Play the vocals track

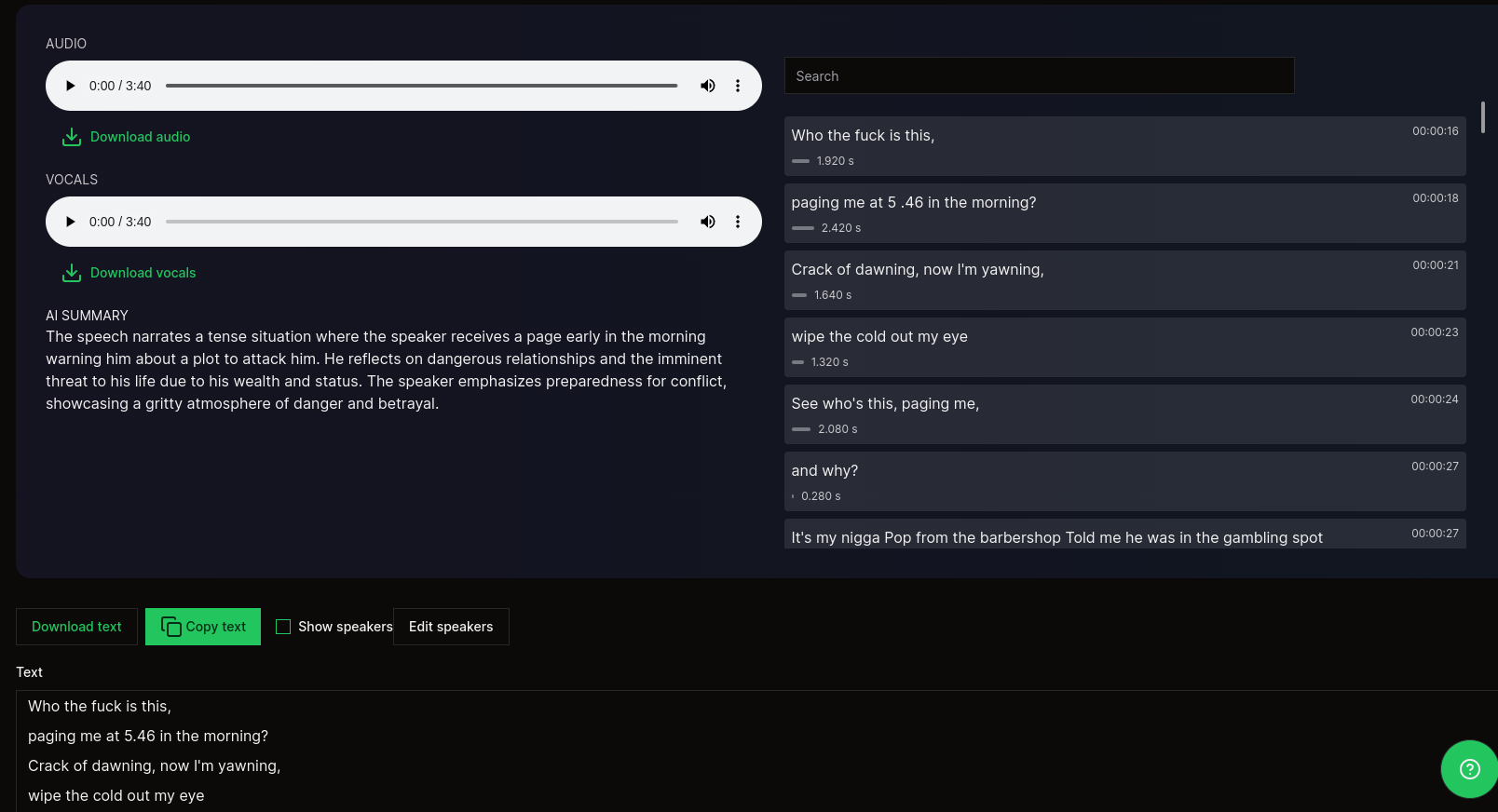point(70,222)
